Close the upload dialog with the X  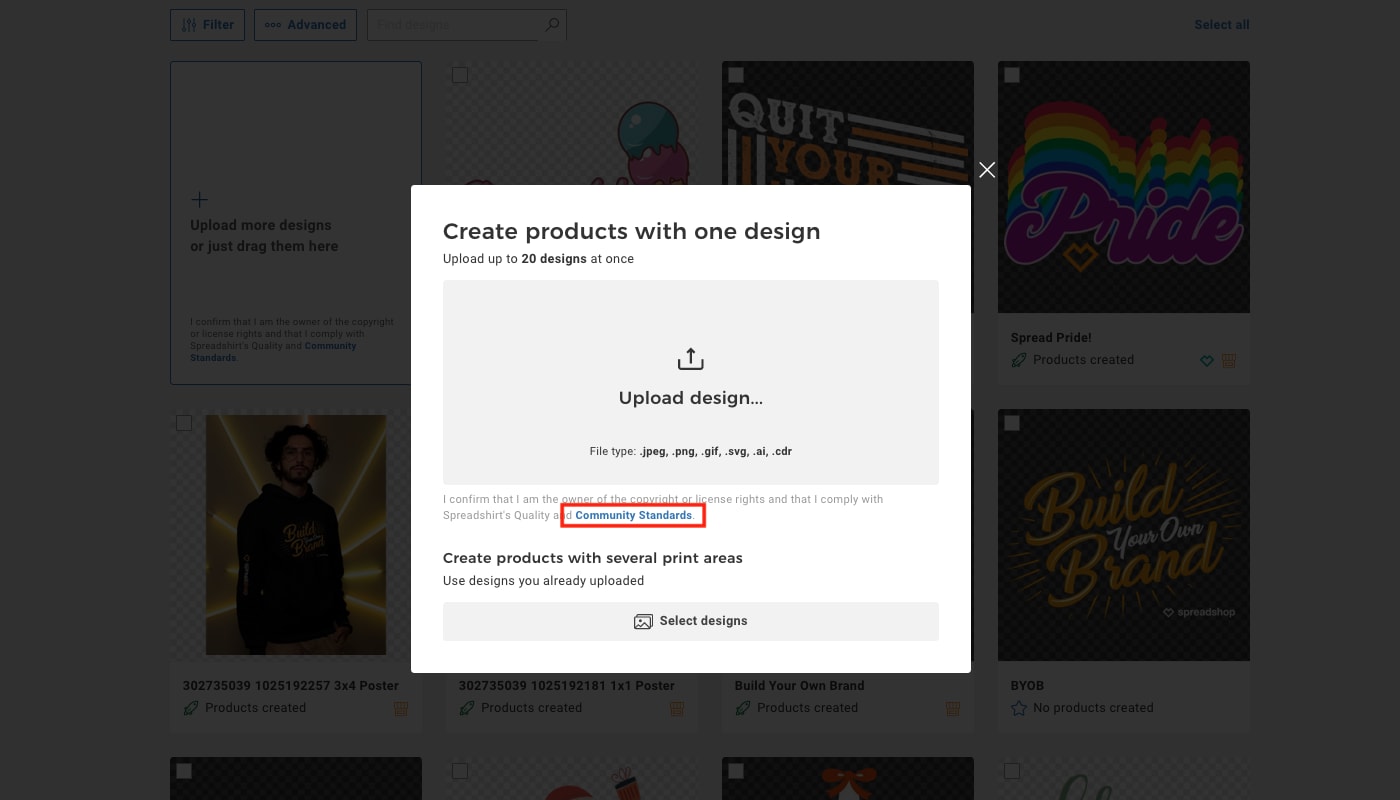click(987, 170)
